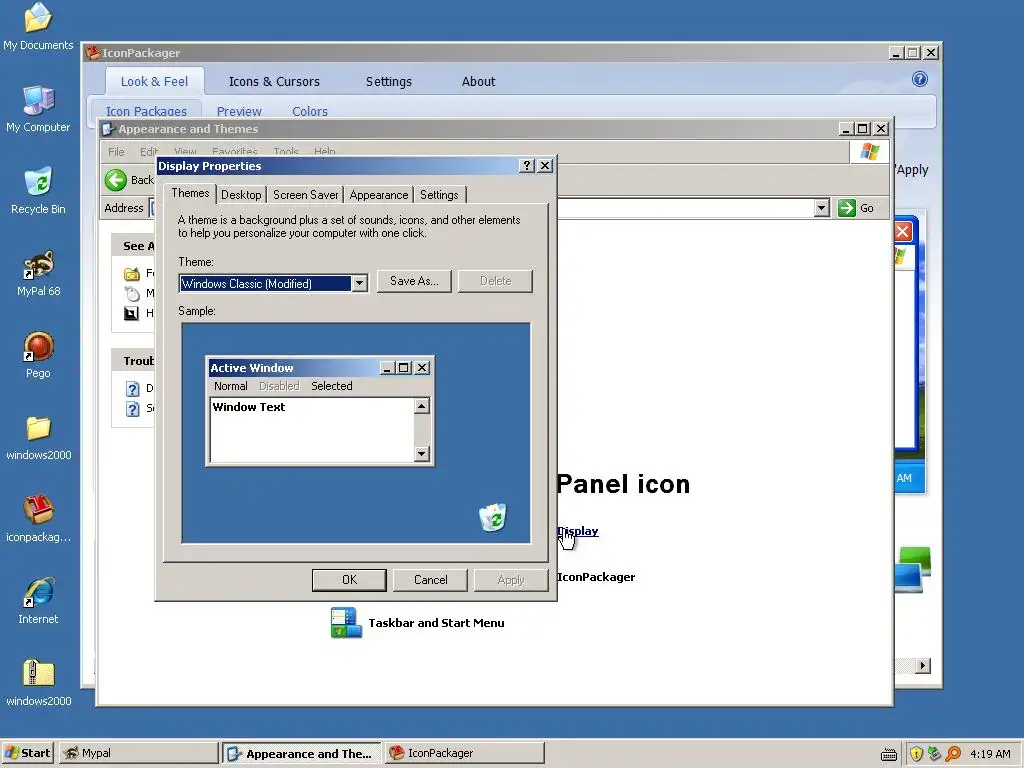Click scroll-up arrow in sample window
Screen dimensions: 1024x768
422,406
